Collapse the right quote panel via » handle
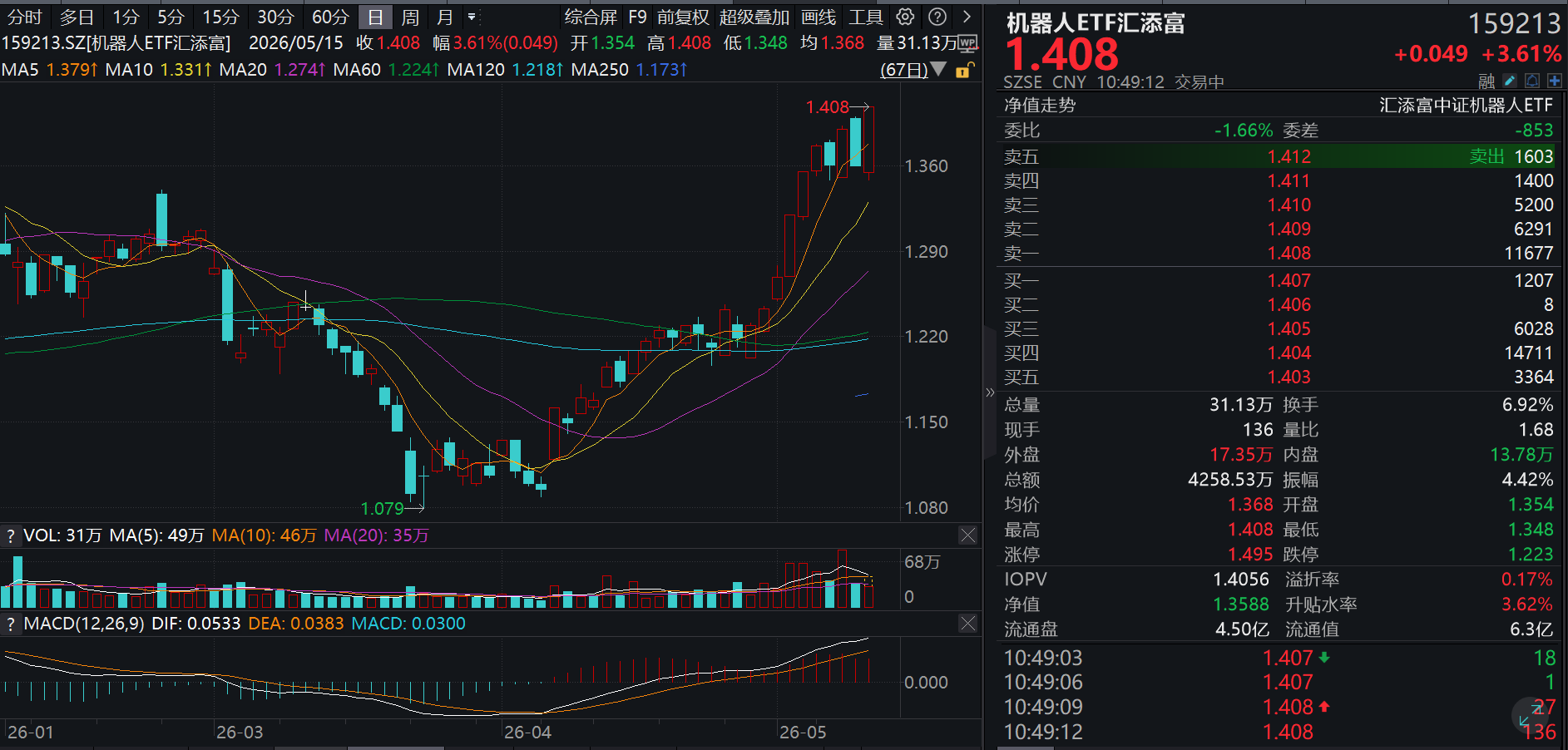 990,392
